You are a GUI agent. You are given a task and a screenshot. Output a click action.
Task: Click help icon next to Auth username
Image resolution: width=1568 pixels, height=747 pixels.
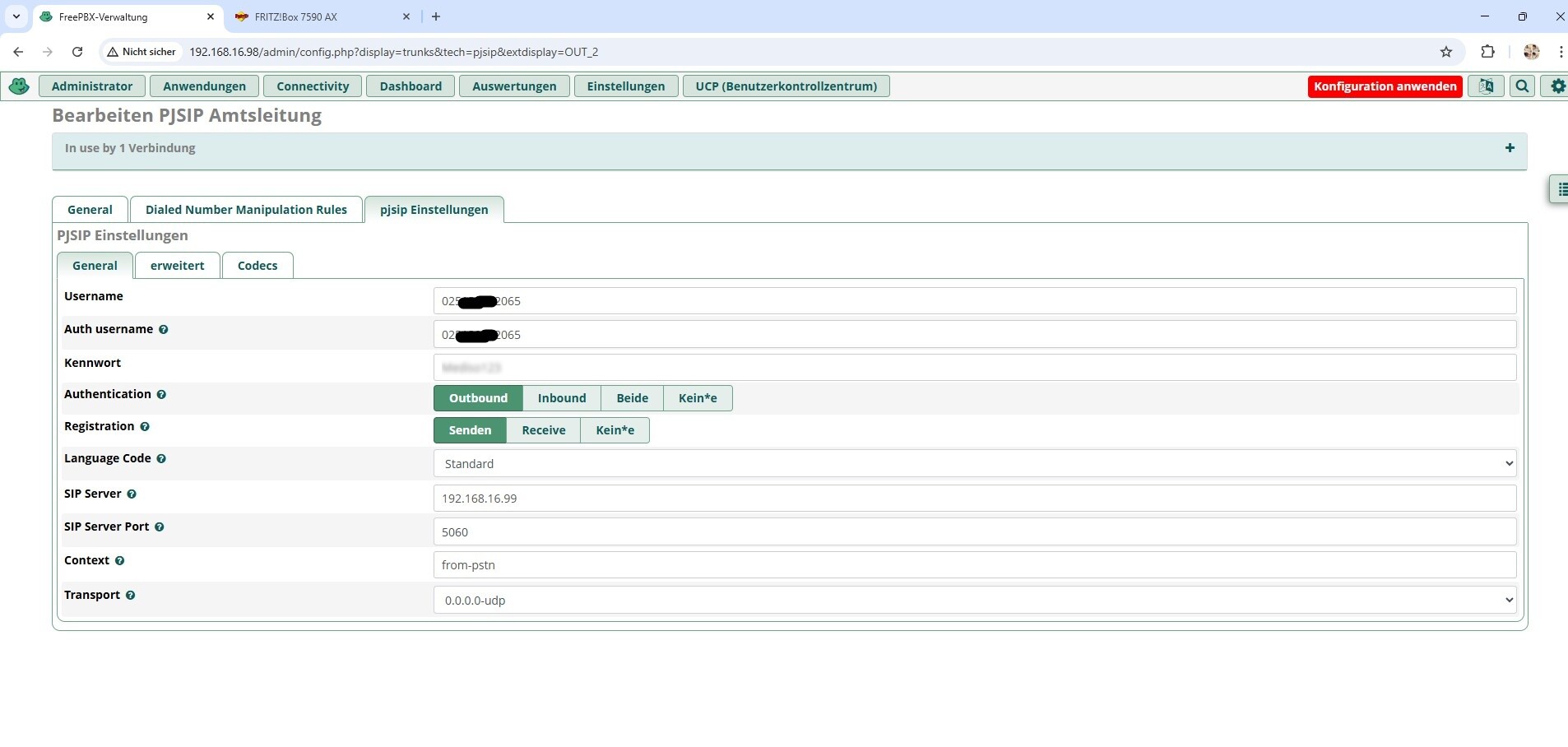coord(163,330)
